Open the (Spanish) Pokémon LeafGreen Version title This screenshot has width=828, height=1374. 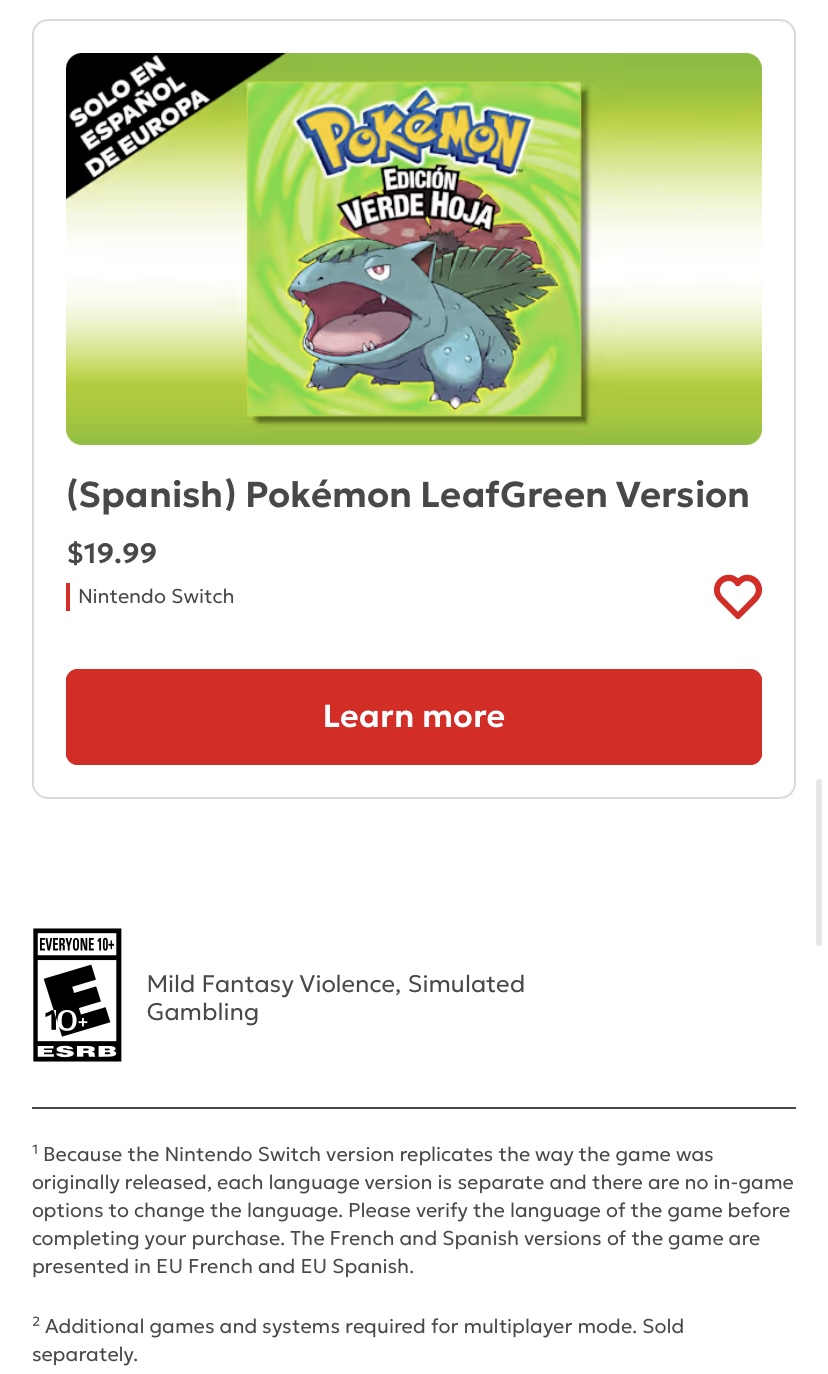(407, 495)
